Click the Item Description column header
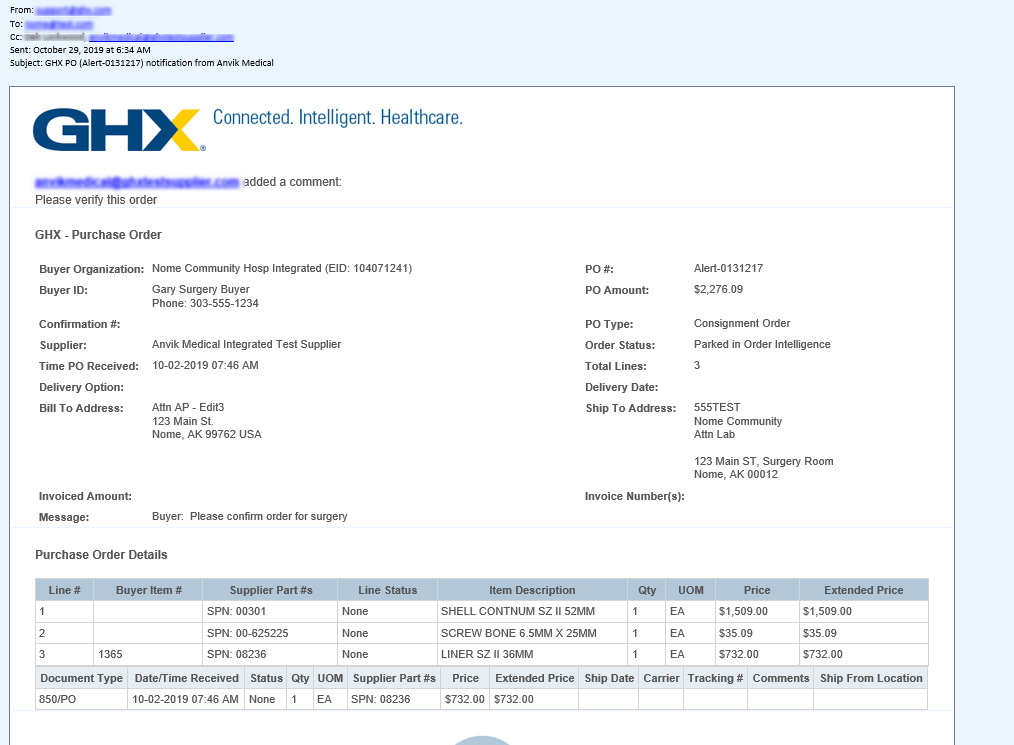Viewport: 1014px width, 745px height. (x=532, y=590)
